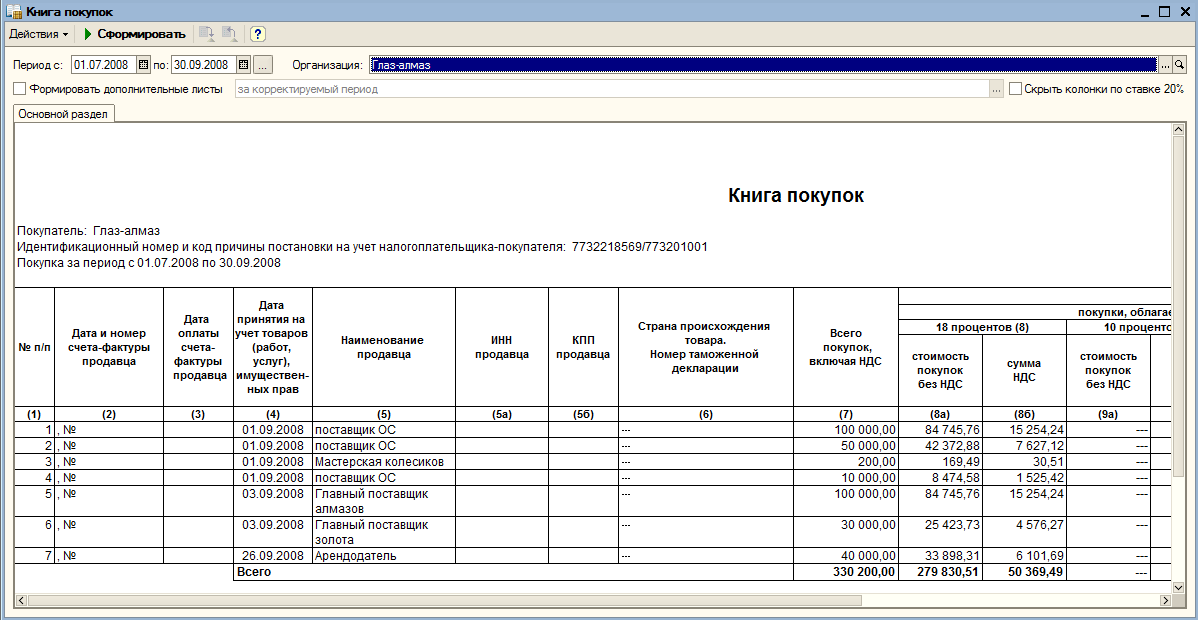Open ellipsis for за корректируемый период field
Viewport: 1198px width, 620px height.
pyautogui.click(x=996, y=89)
